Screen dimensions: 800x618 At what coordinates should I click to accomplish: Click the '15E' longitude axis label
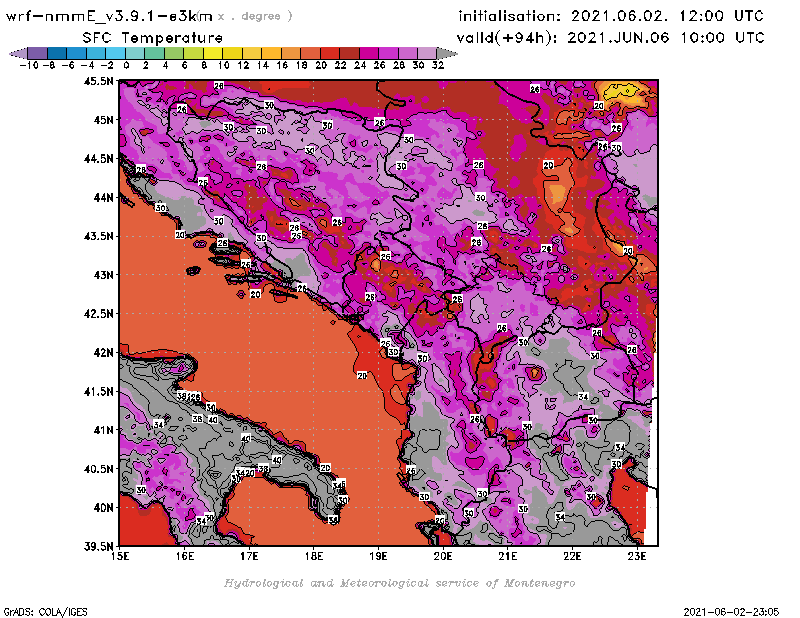click(x=120, y=556)
